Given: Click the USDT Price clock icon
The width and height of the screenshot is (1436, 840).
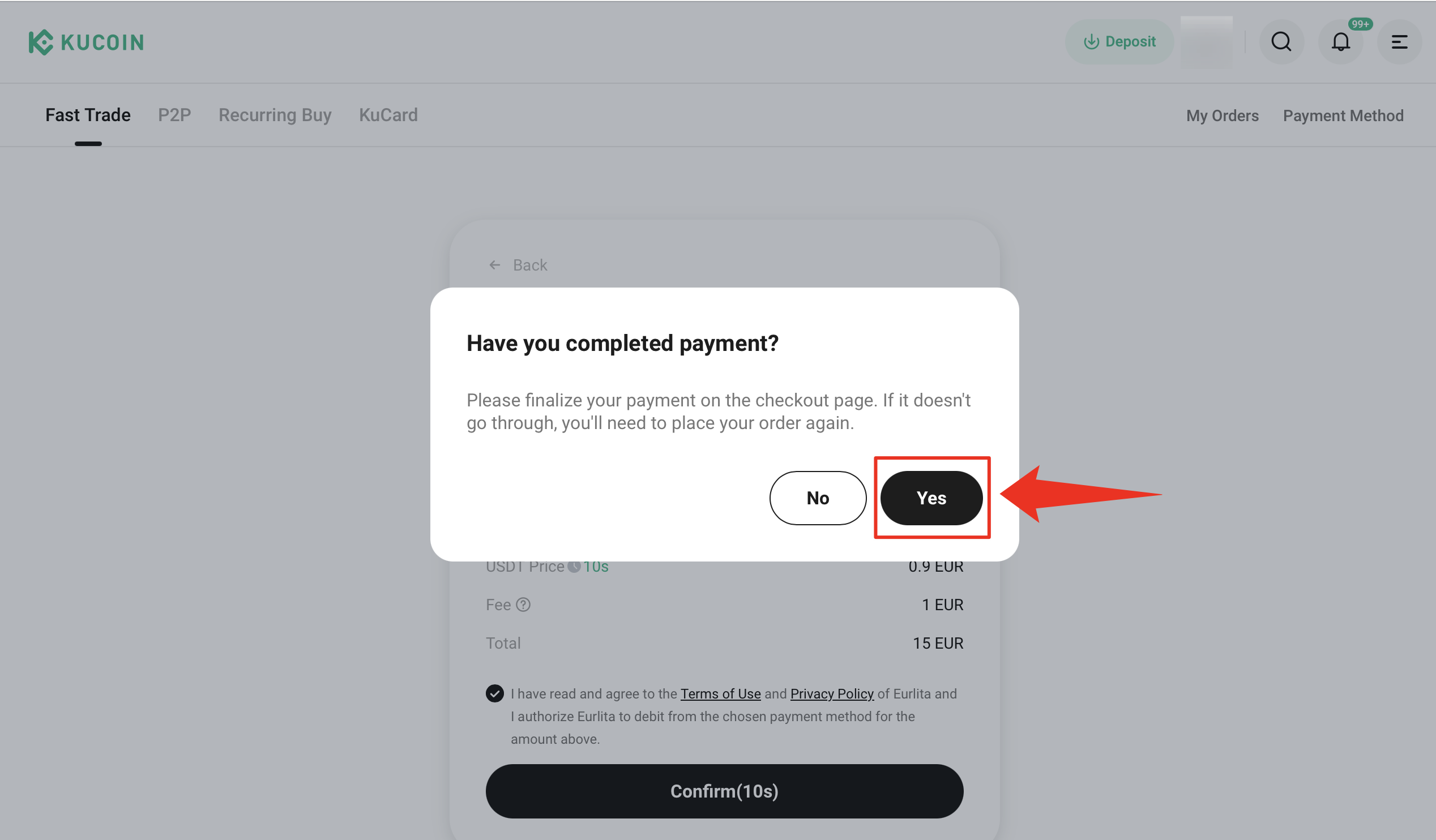Looking at the screenshot, I should (574, 566).
